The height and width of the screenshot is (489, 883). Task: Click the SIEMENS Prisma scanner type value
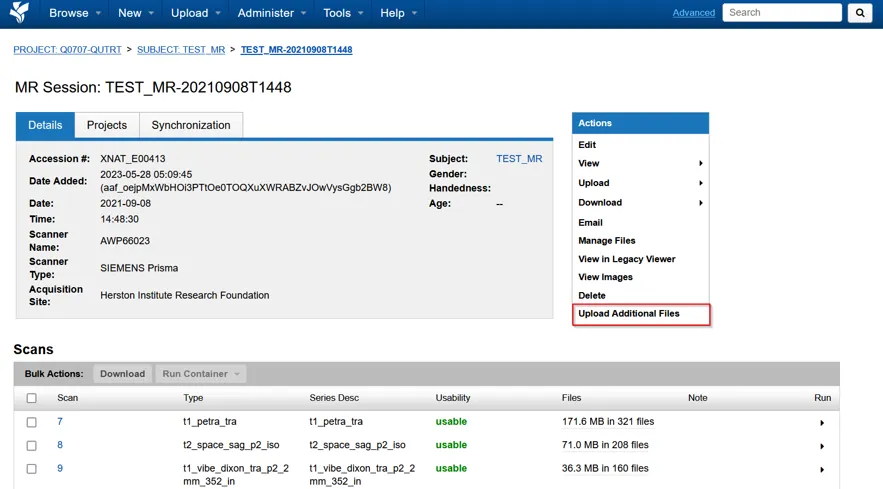pyautogui.click(x=139, y=268)
